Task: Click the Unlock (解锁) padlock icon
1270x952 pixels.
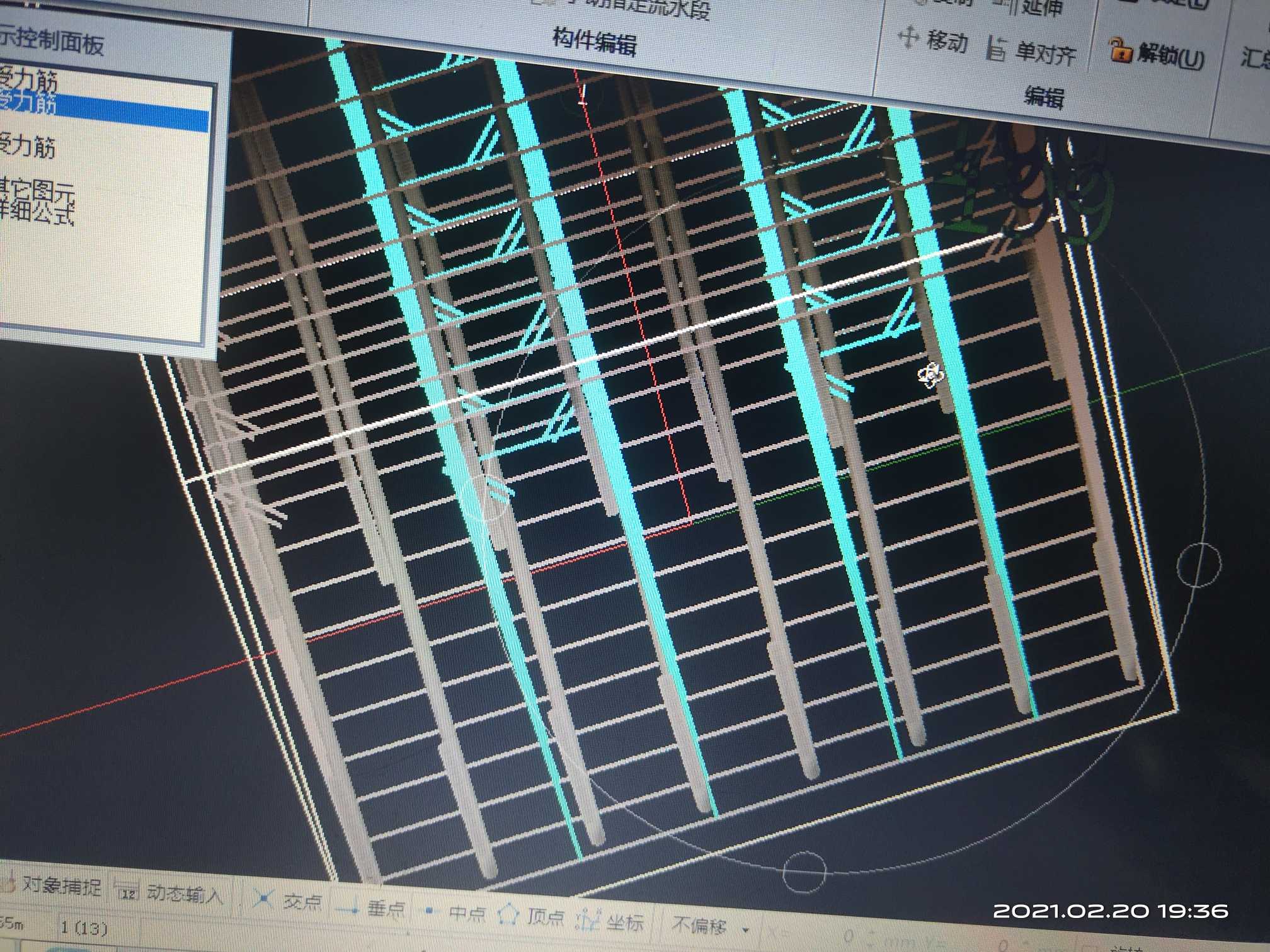Action: [1119, 50]
